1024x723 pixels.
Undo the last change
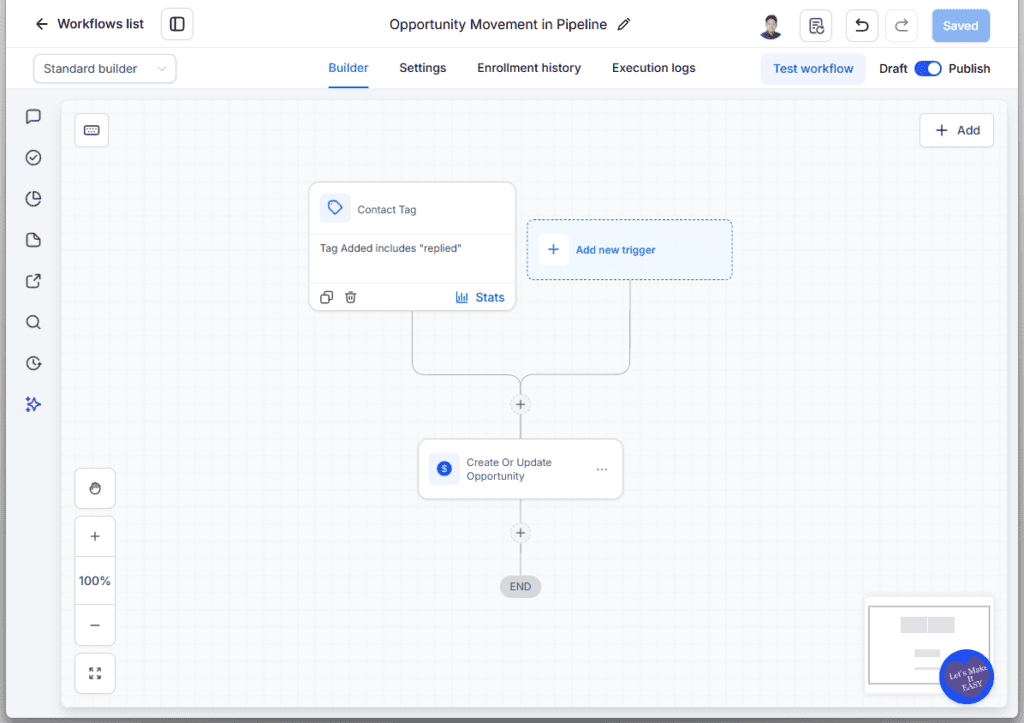(x=861, y=25)
